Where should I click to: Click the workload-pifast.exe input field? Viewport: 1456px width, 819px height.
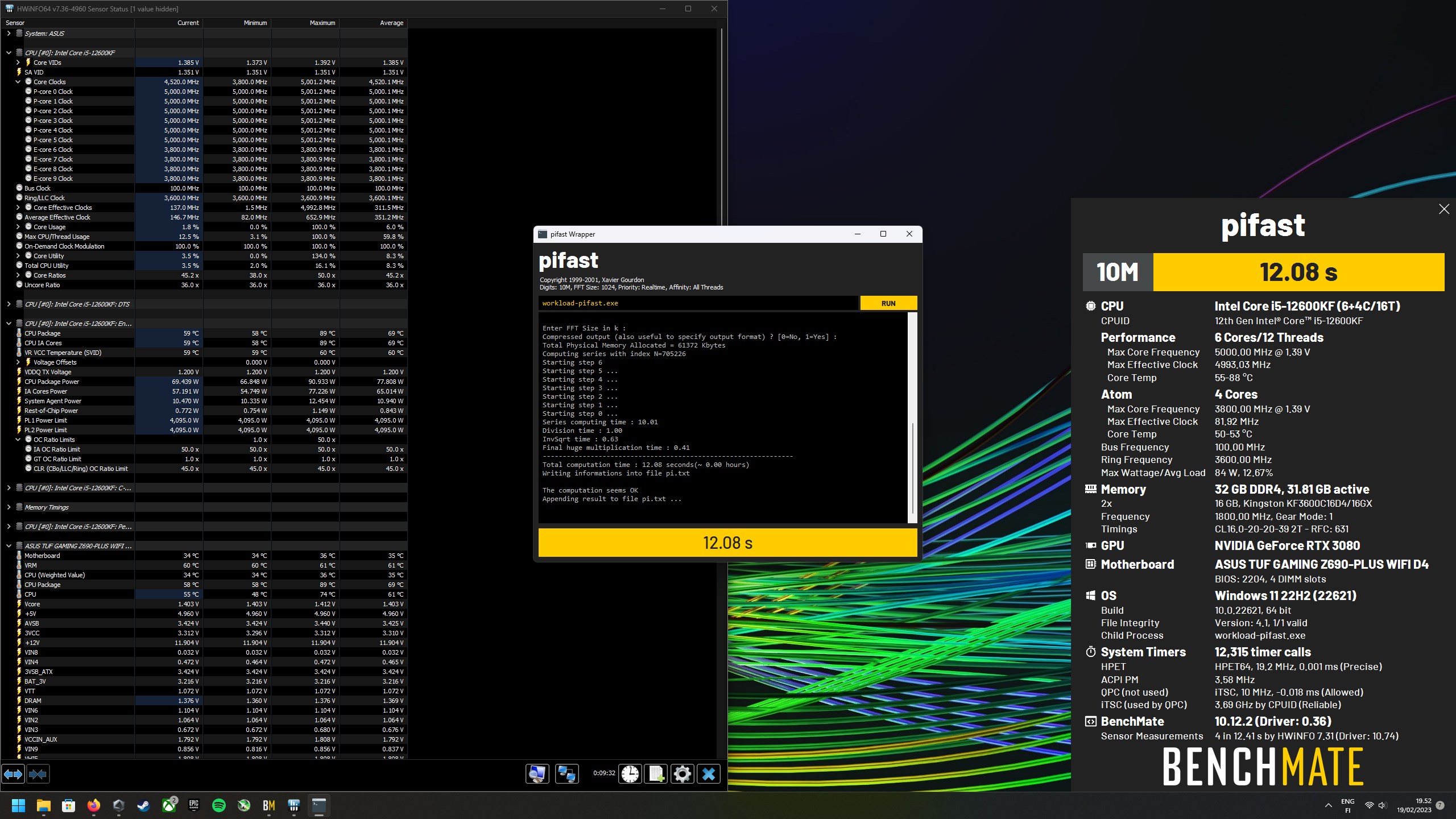tap(698, 303)
